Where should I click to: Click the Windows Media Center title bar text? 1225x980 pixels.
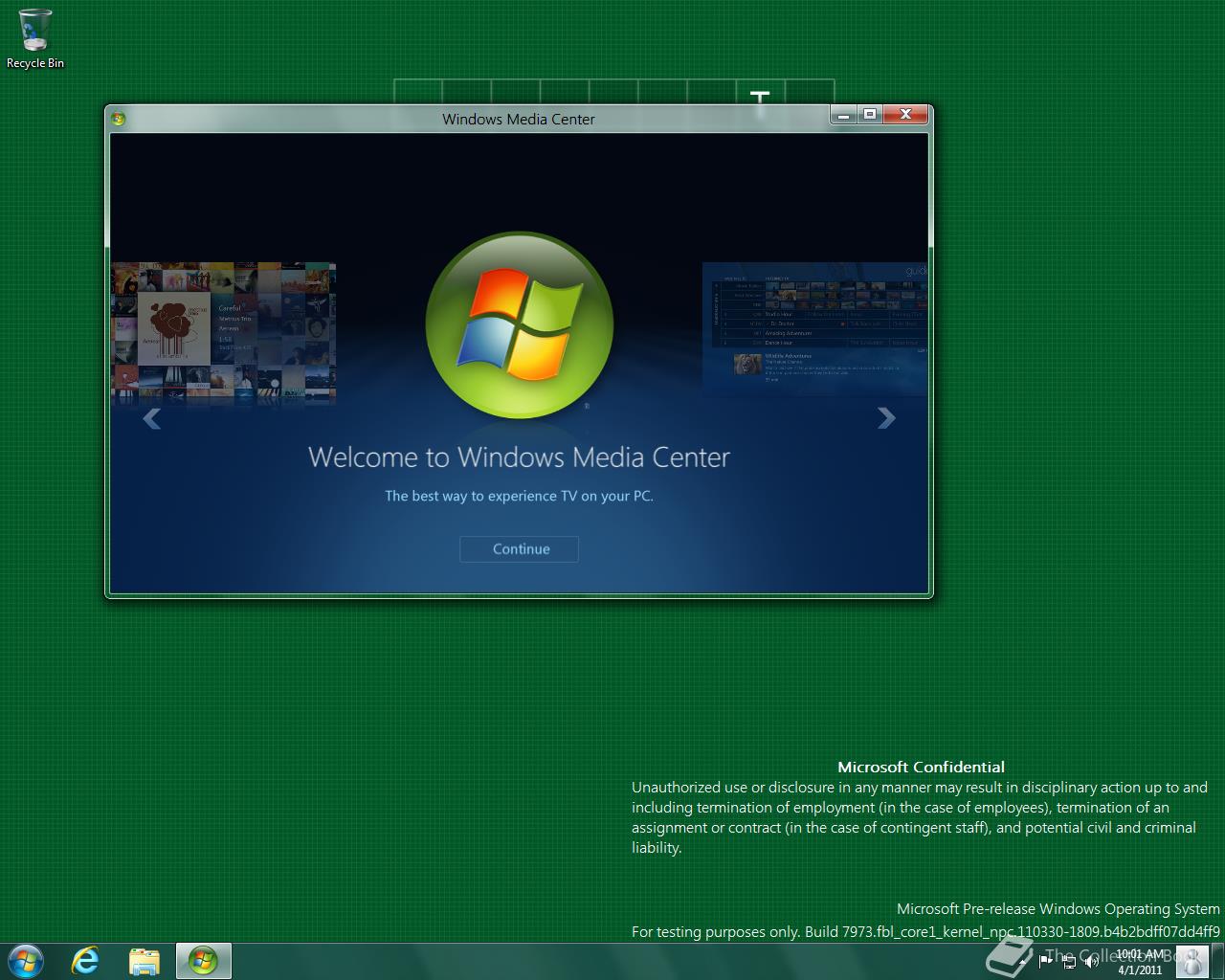click(519, 119)
